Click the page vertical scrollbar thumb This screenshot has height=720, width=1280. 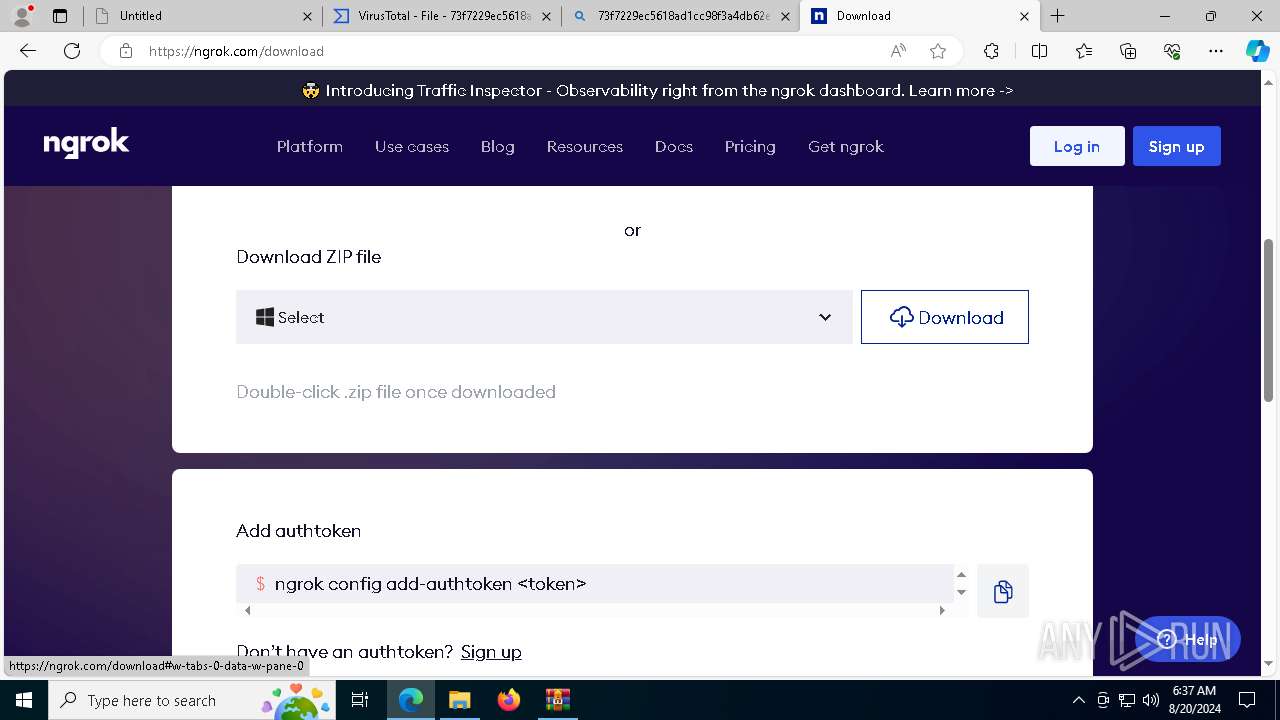click(1269, 320)
